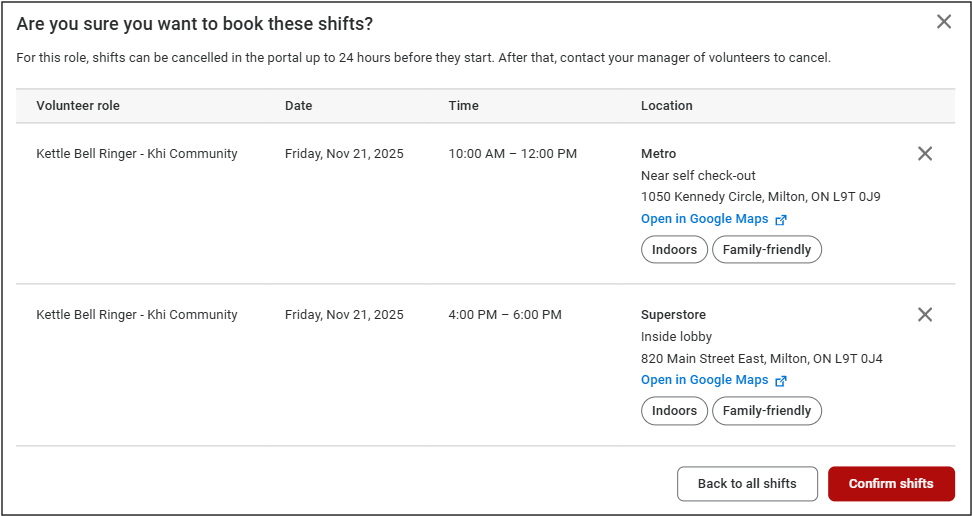Click the Metro address at 1050 Kennedy Circle
The image size is (972, 516).
[x=760, y=197]
